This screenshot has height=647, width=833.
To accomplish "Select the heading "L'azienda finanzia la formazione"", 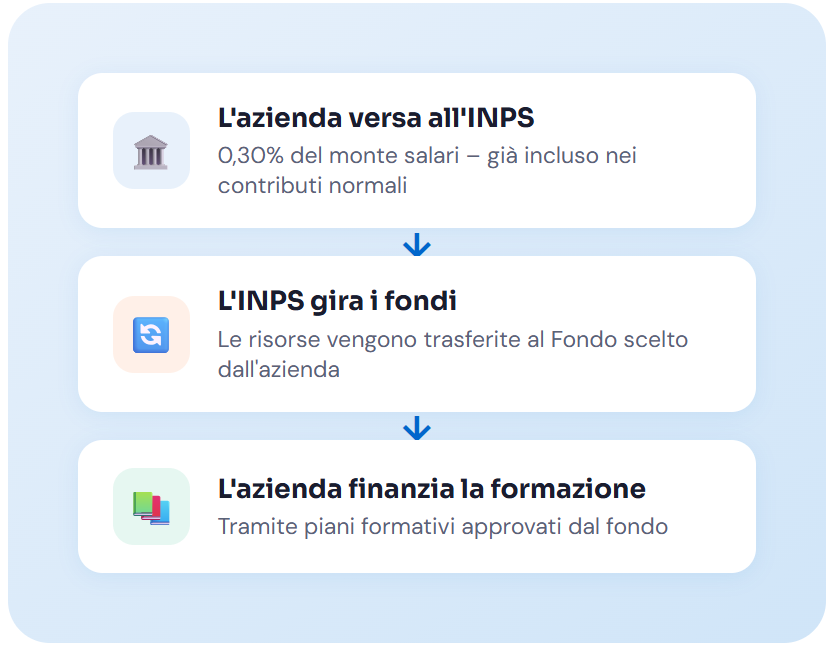I will [x=431, y=489].
